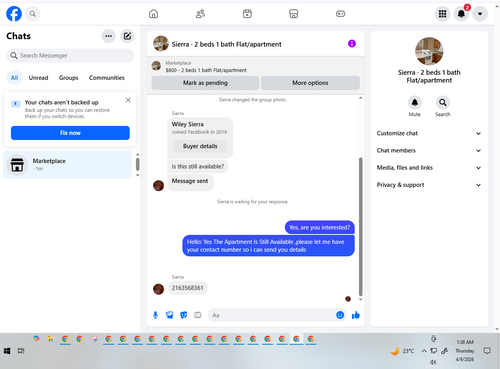Screen dimensions: 500x369
Task: Click Sierra's avatar beside the phone number
Action: [x=158, y=289]
